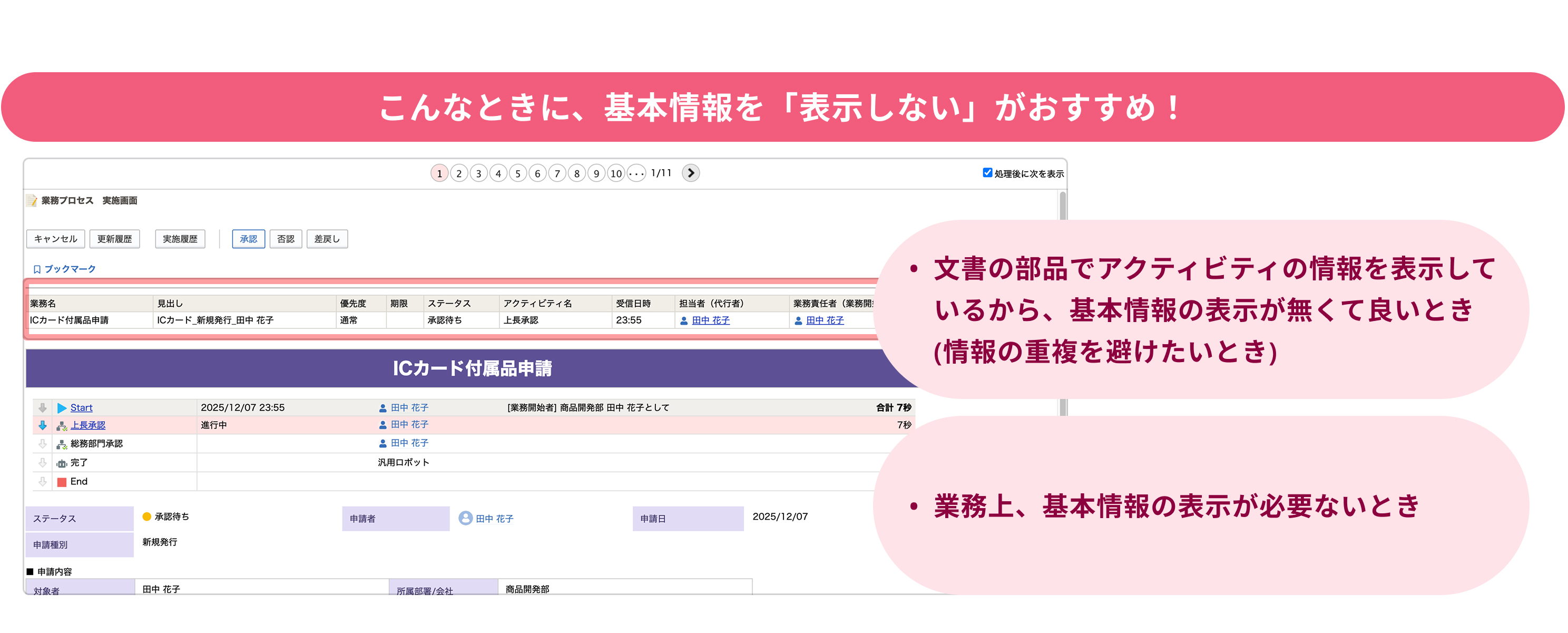Screen dimensions: 1568x633
Task: Click down arrow icon on 総務部門承認 row
Action: [43, 444]
